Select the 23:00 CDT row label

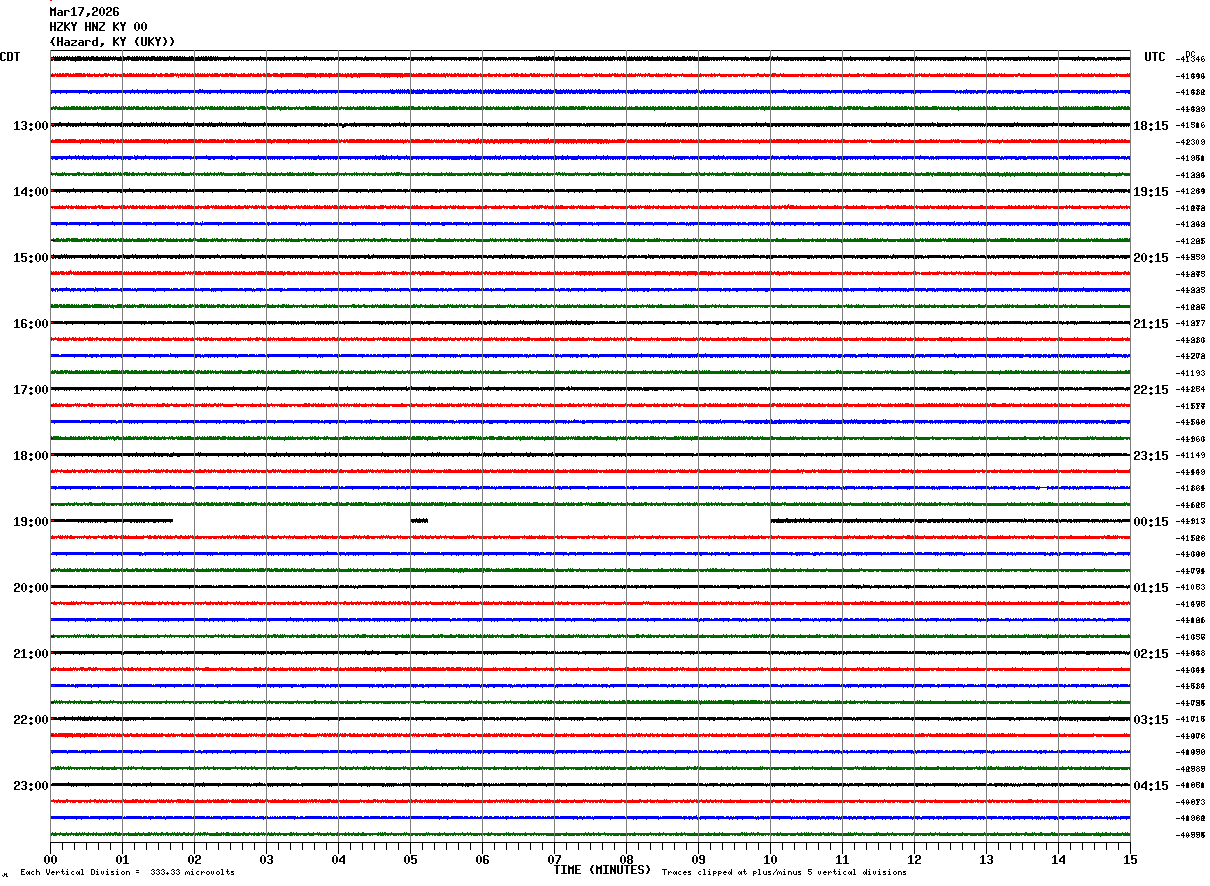pyautogui.click(x=31, y=786)
